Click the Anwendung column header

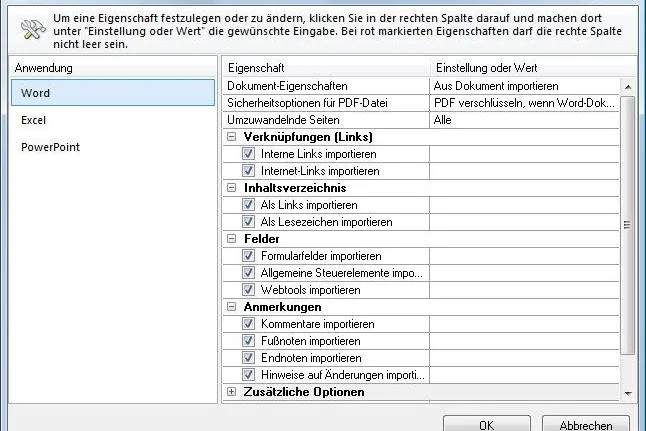(113, 68)
